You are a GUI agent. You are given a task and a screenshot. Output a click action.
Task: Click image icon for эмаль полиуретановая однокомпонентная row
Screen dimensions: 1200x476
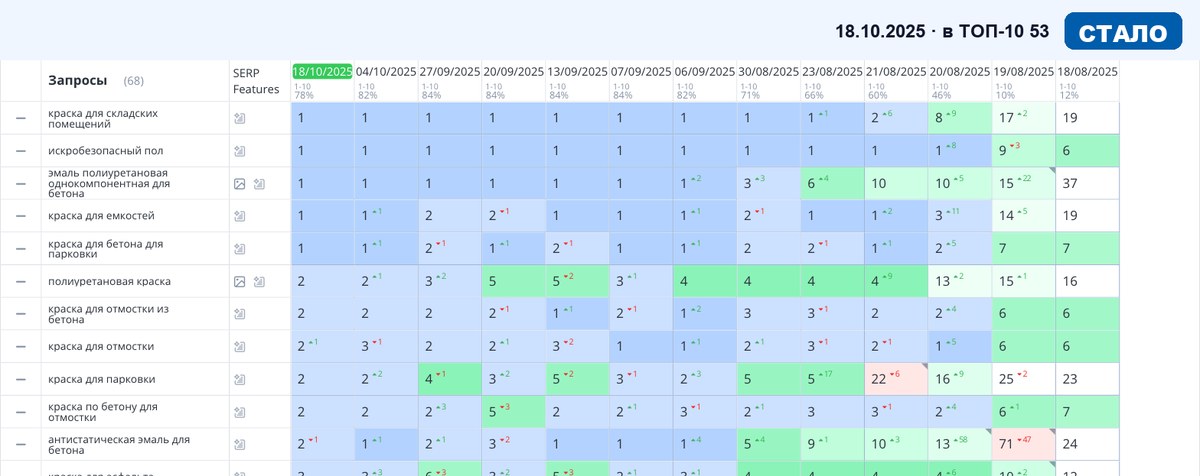click(239, 184)
